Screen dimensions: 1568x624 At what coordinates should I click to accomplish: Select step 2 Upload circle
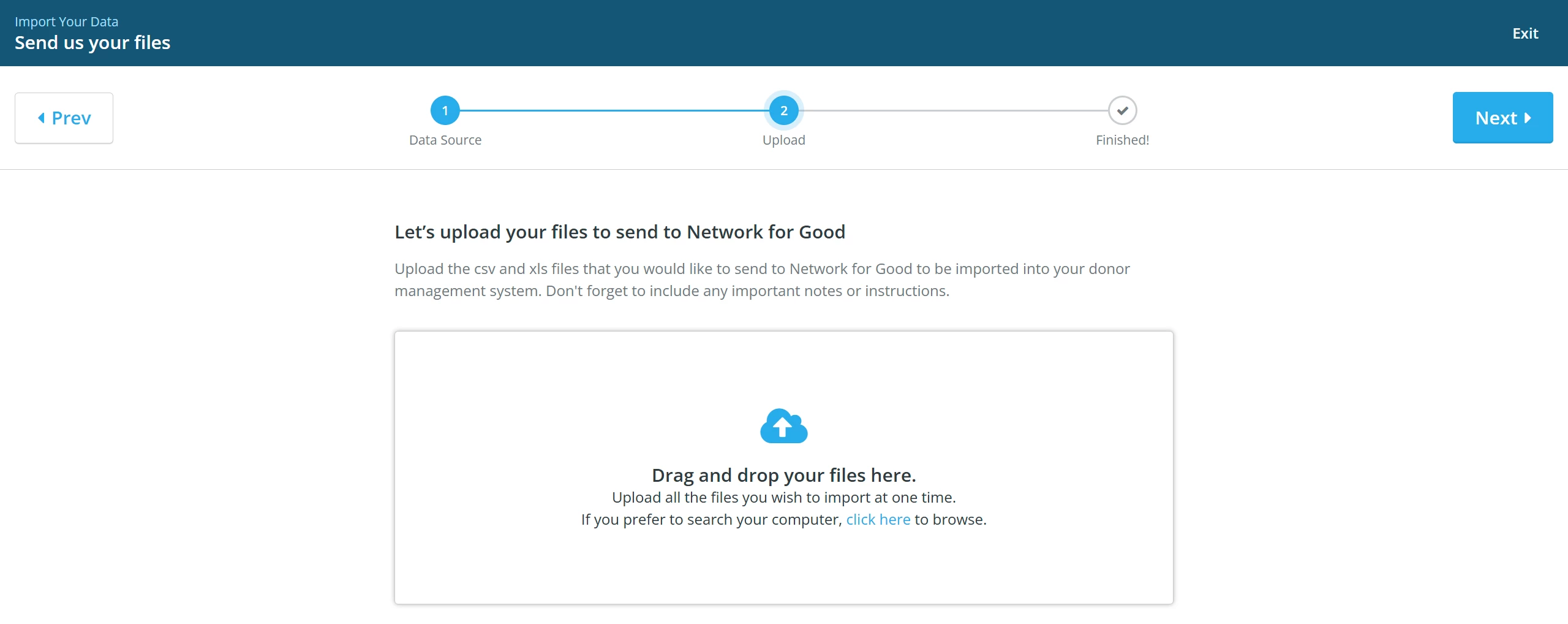783,111
